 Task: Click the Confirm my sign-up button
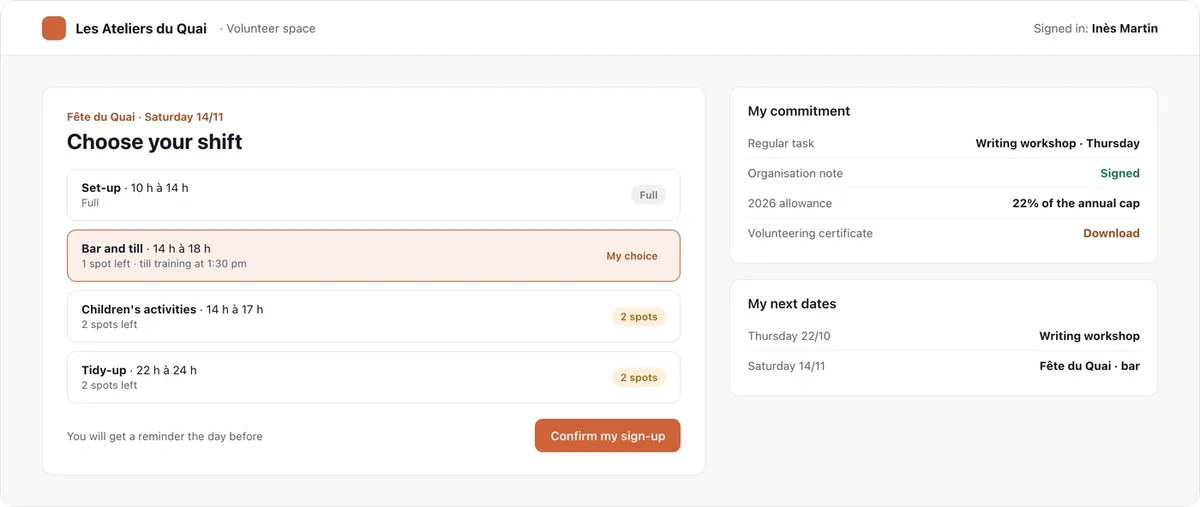point(607,436)
